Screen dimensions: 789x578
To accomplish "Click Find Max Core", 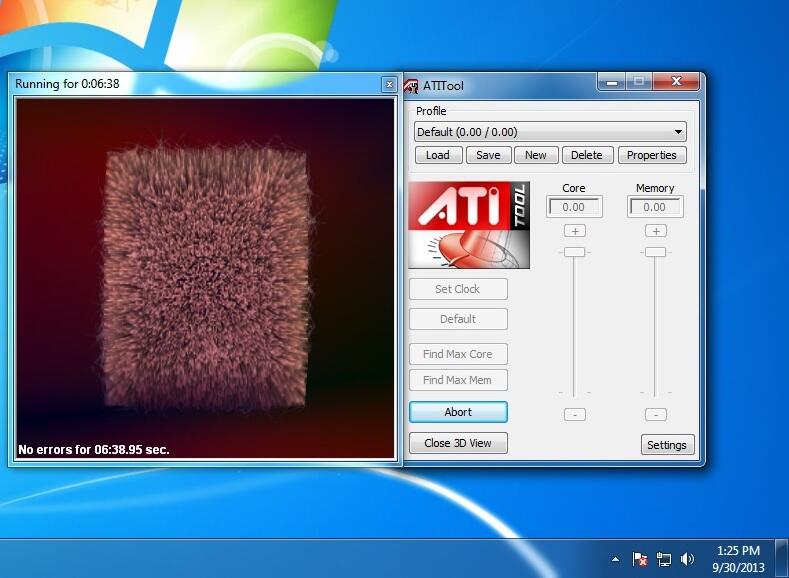I will (458, 354).
